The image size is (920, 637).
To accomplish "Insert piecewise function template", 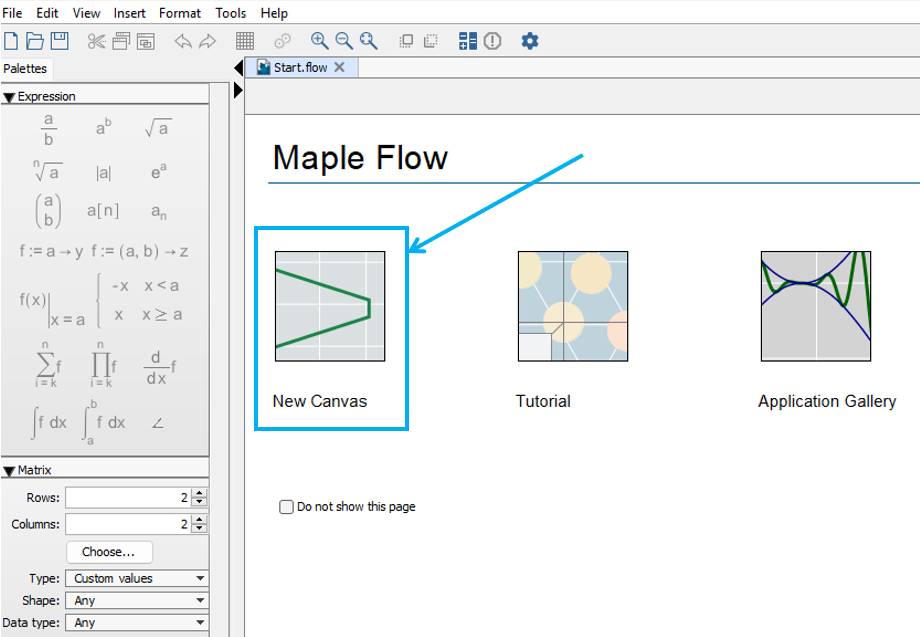I will tap(140, 300).
